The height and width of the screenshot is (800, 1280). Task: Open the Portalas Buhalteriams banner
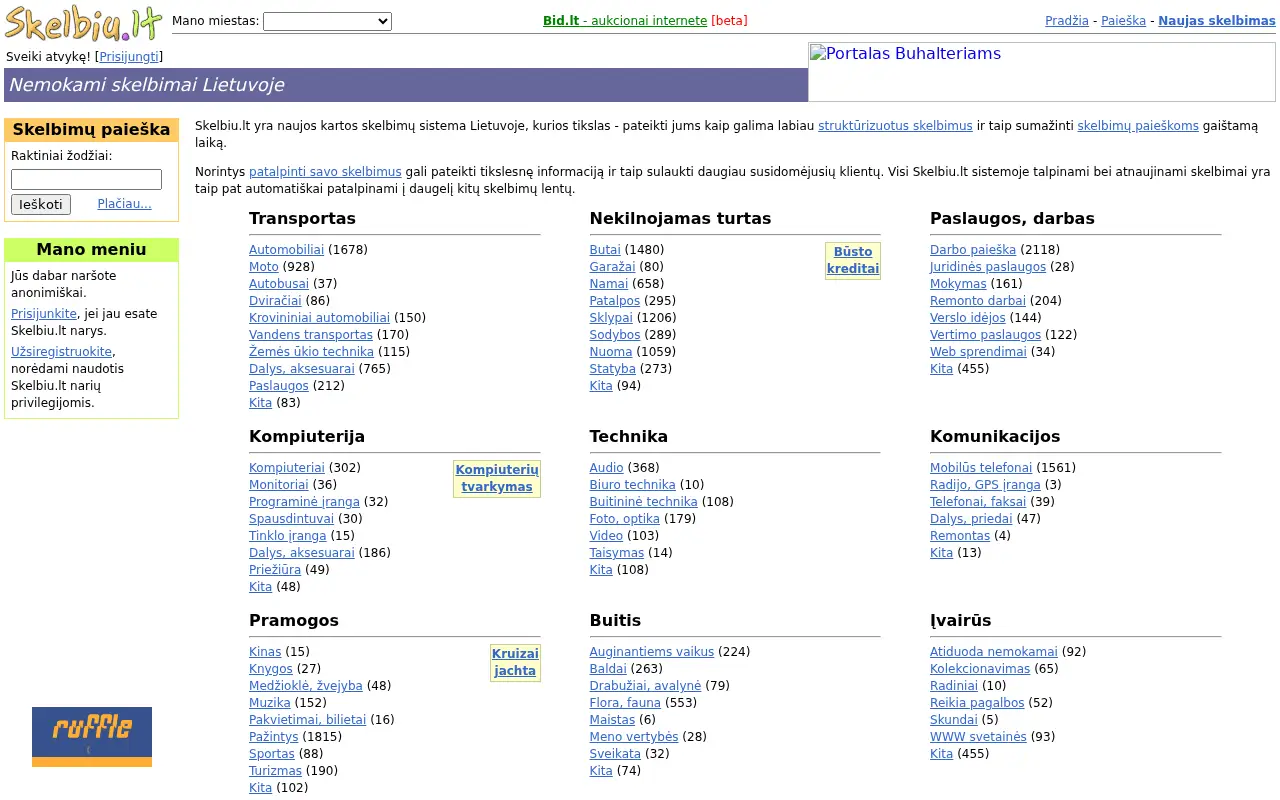1041,71
